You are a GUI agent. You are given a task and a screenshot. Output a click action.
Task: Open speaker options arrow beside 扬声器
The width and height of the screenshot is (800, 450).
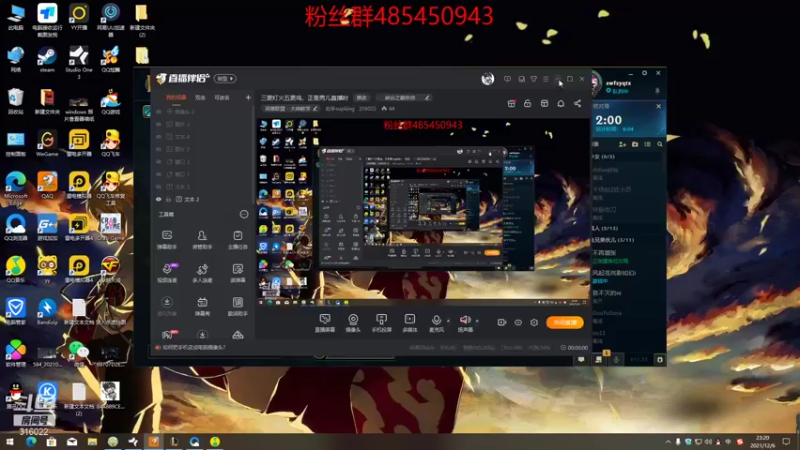tap(477, 320)
